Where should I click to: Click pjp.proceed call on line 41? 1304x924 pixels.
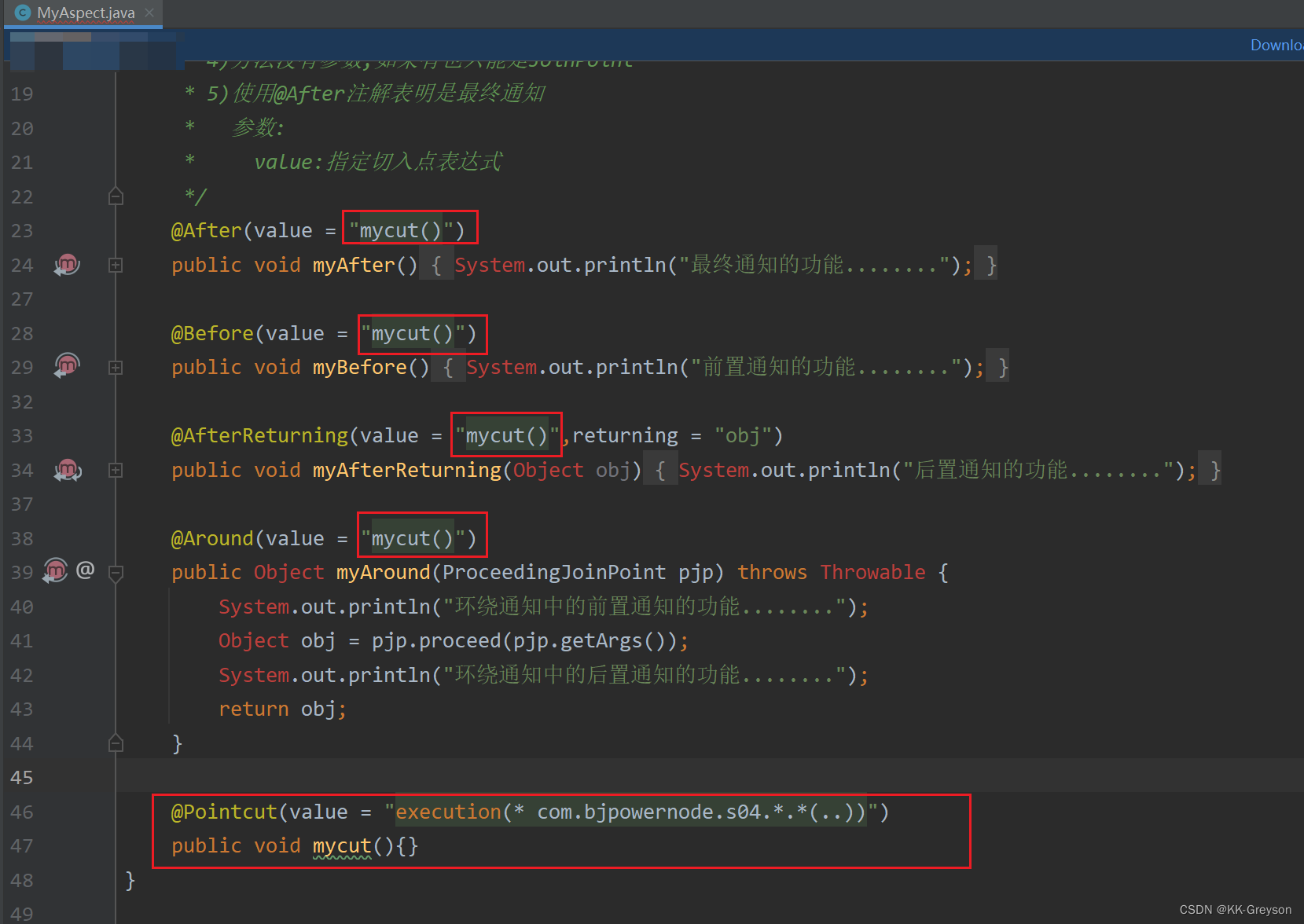pyautogui.click(x=530, y=641)
